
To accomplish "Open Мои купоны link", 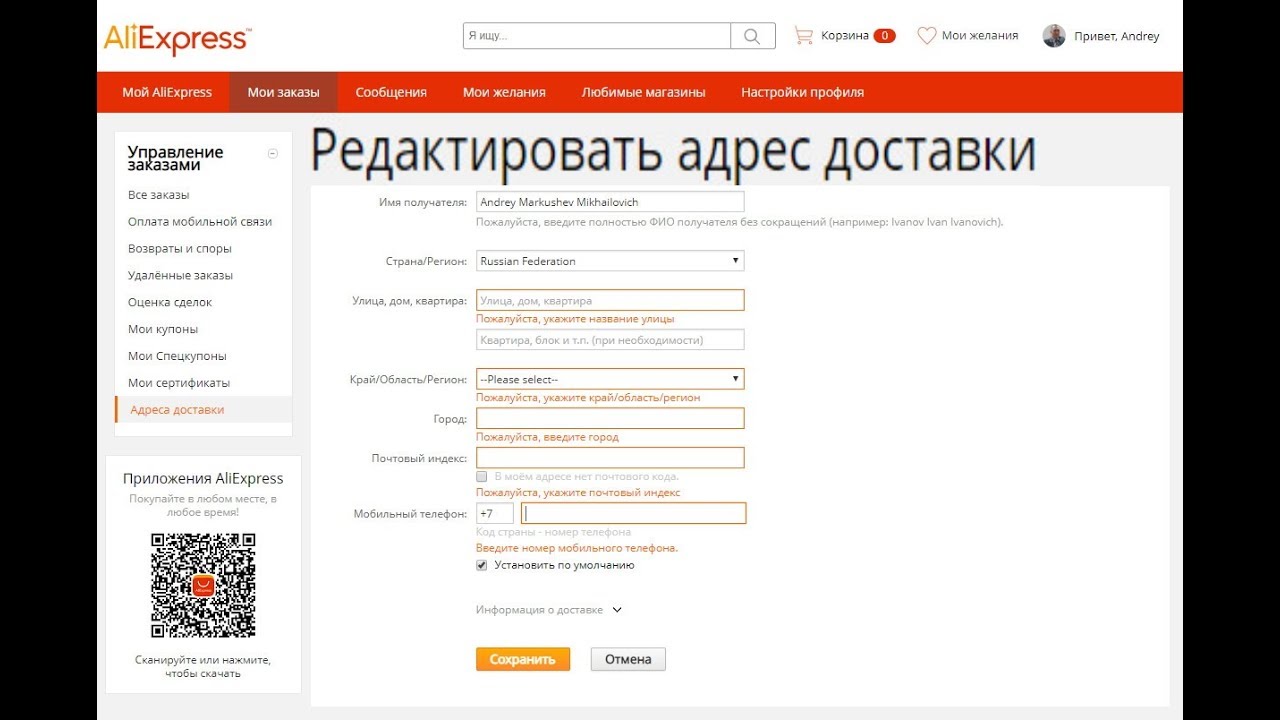I will pos(163,329).
